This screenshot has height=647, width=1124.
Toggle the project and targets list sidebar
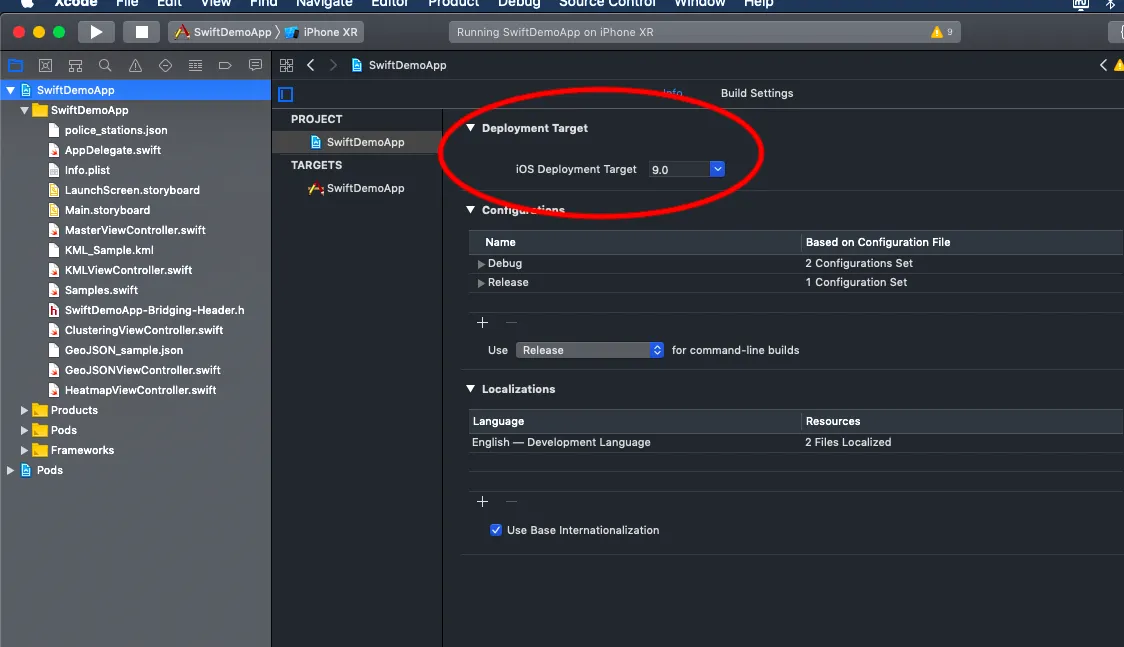point(285,94)
